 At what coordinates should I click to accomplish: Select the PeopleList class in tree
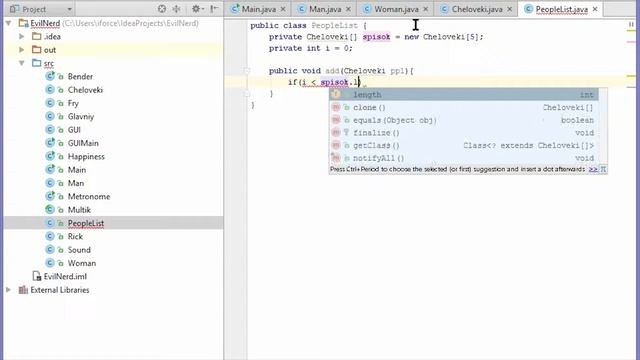tap(86, 223)
